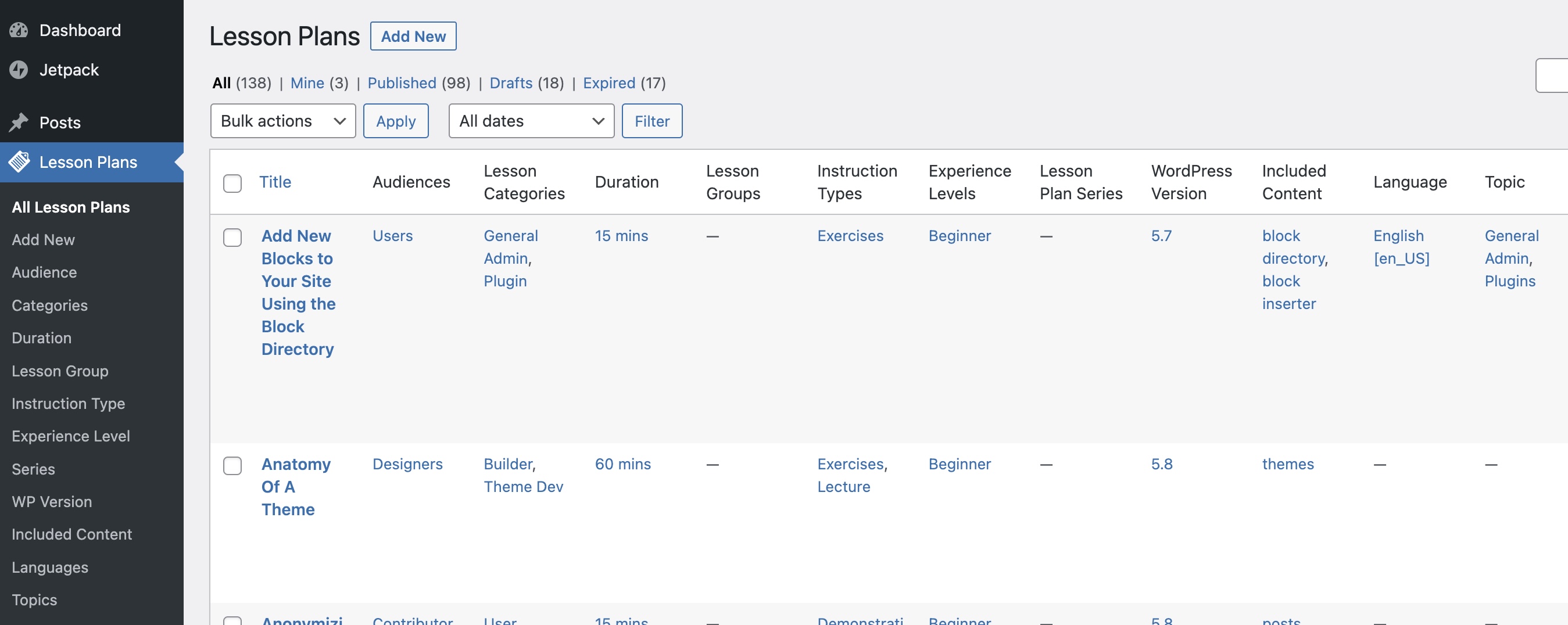Click the Lesson Plans menu icon
This screenshot has width=1568, height=625.
tap(19, 162)
